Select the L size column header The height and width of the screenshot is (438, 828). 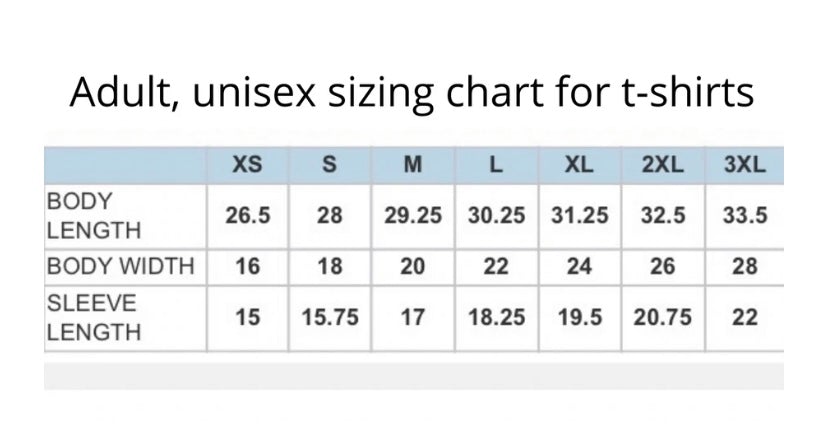click(x=496, y=165)
